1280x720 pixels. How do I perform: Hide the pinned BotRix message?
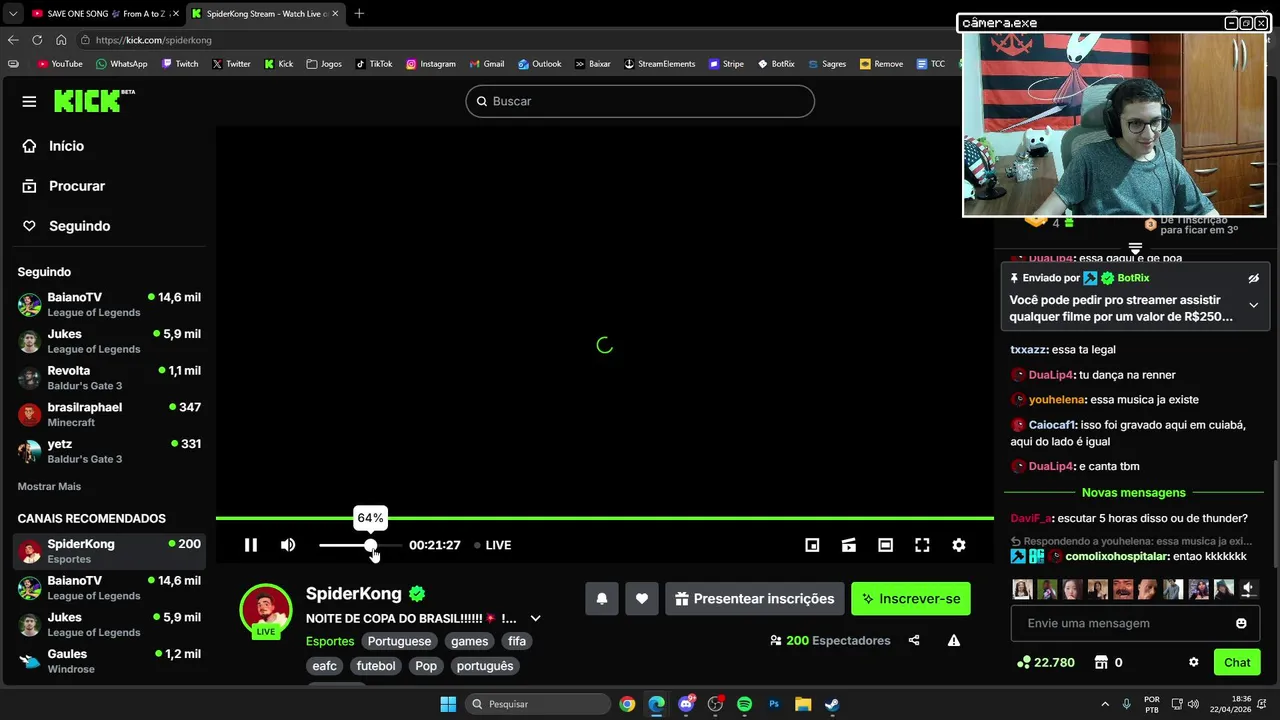1253,278
